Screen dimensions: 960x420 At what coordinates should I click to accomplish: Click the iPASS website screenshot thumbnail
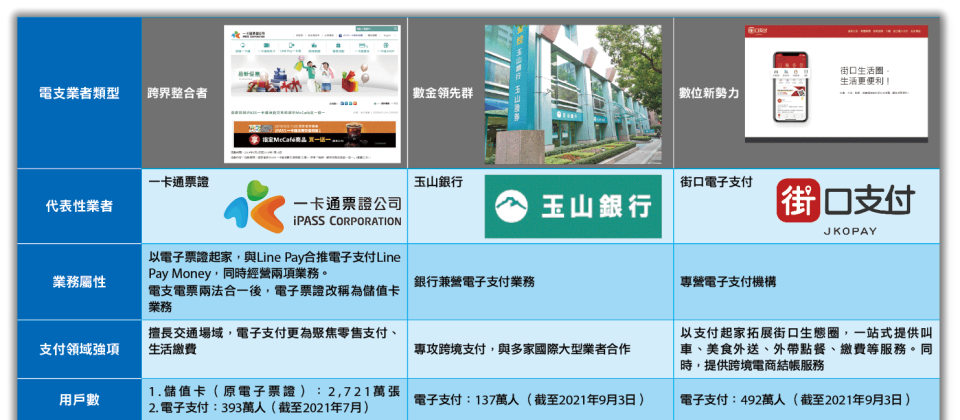(x=312, y=95)
